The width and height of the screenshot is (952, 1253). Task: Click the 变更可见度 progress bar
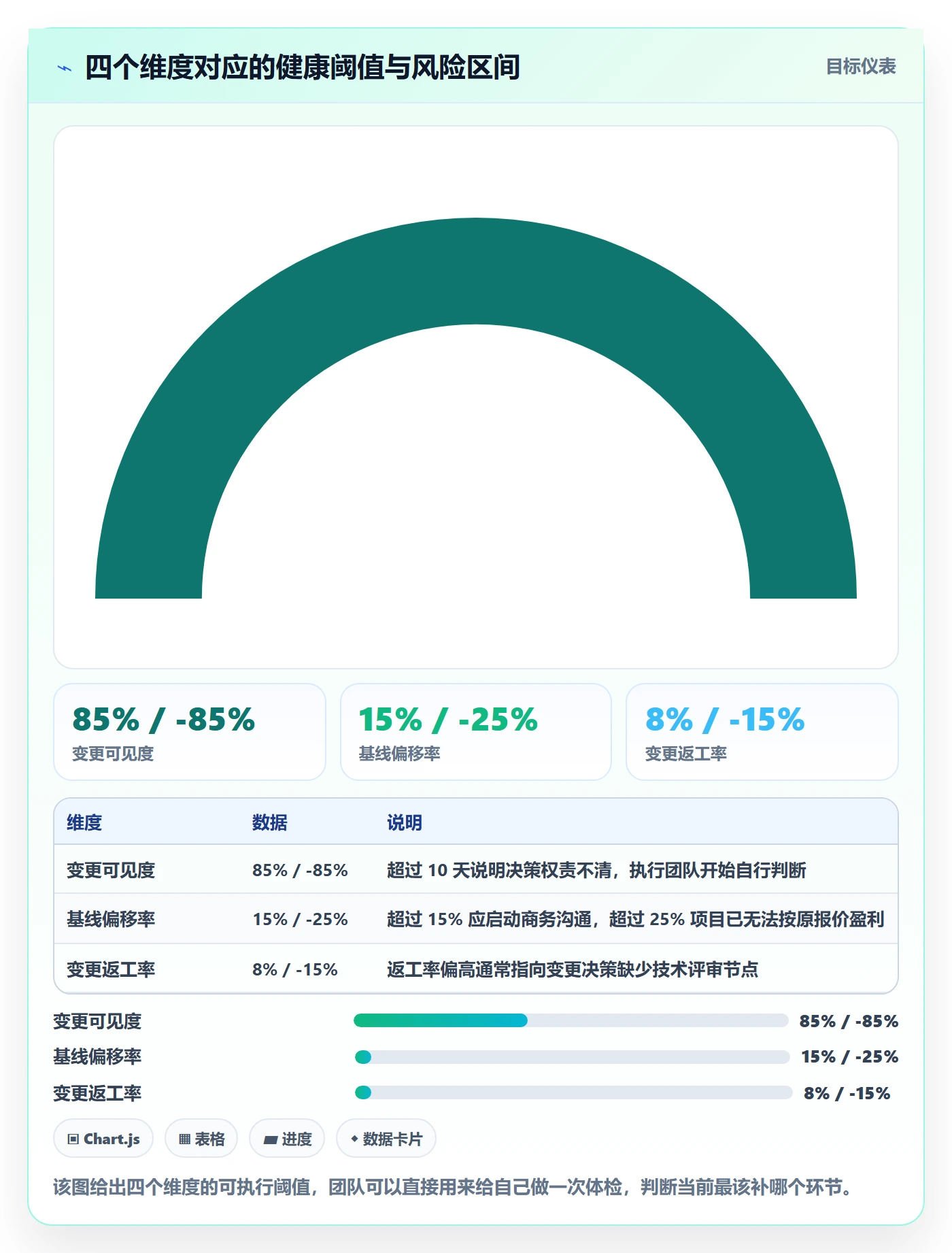point(571,1020)
